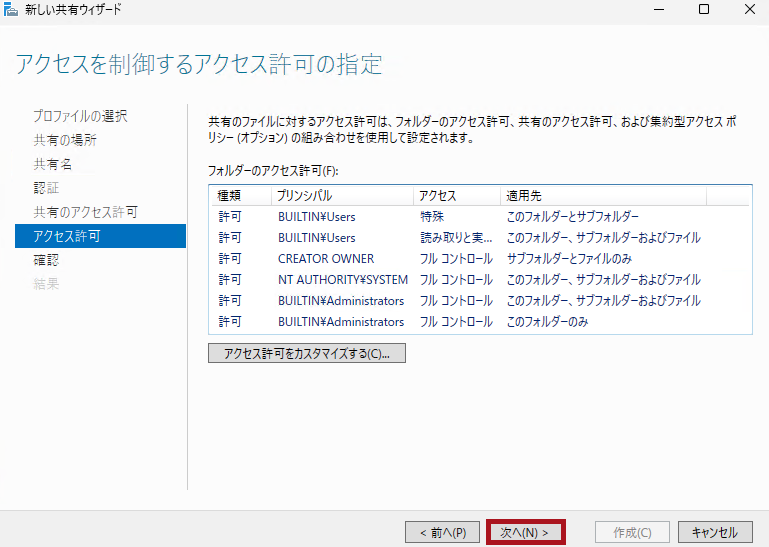Viewport: 769px width, 547px height.
Task: Sort by the プリンシパル column header
Action: (342, 196)
